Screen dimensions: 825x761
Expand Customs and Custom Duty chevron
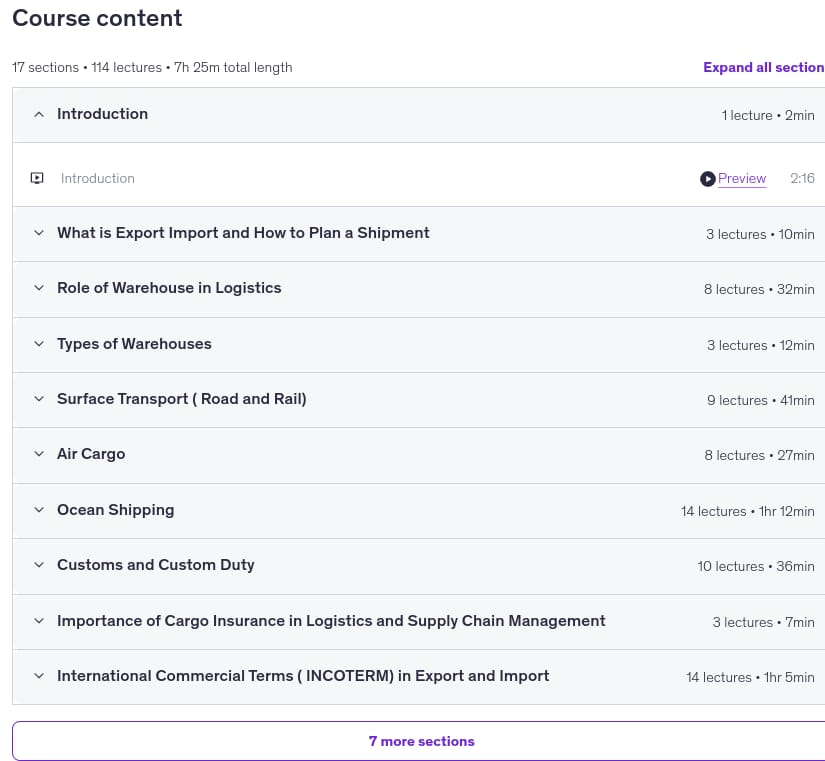click(x=39, y=565)
